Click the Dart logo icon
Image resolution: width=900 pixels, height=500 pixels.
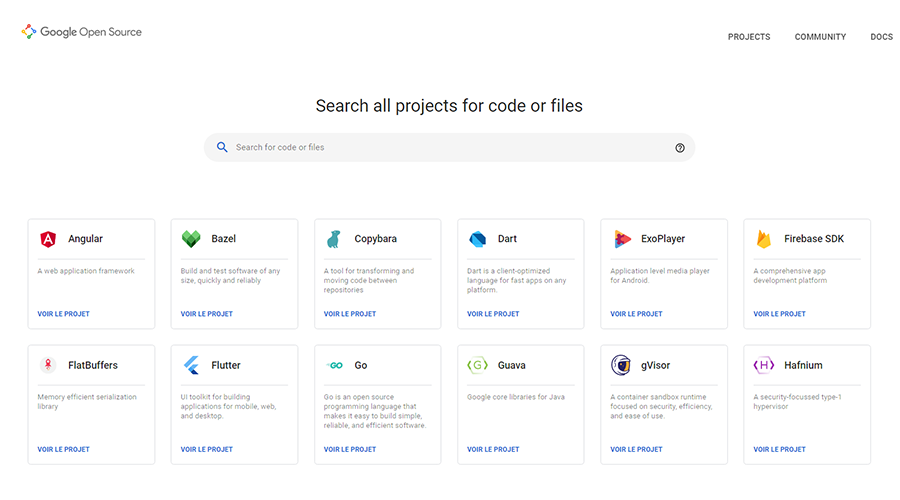pos(478,239)
